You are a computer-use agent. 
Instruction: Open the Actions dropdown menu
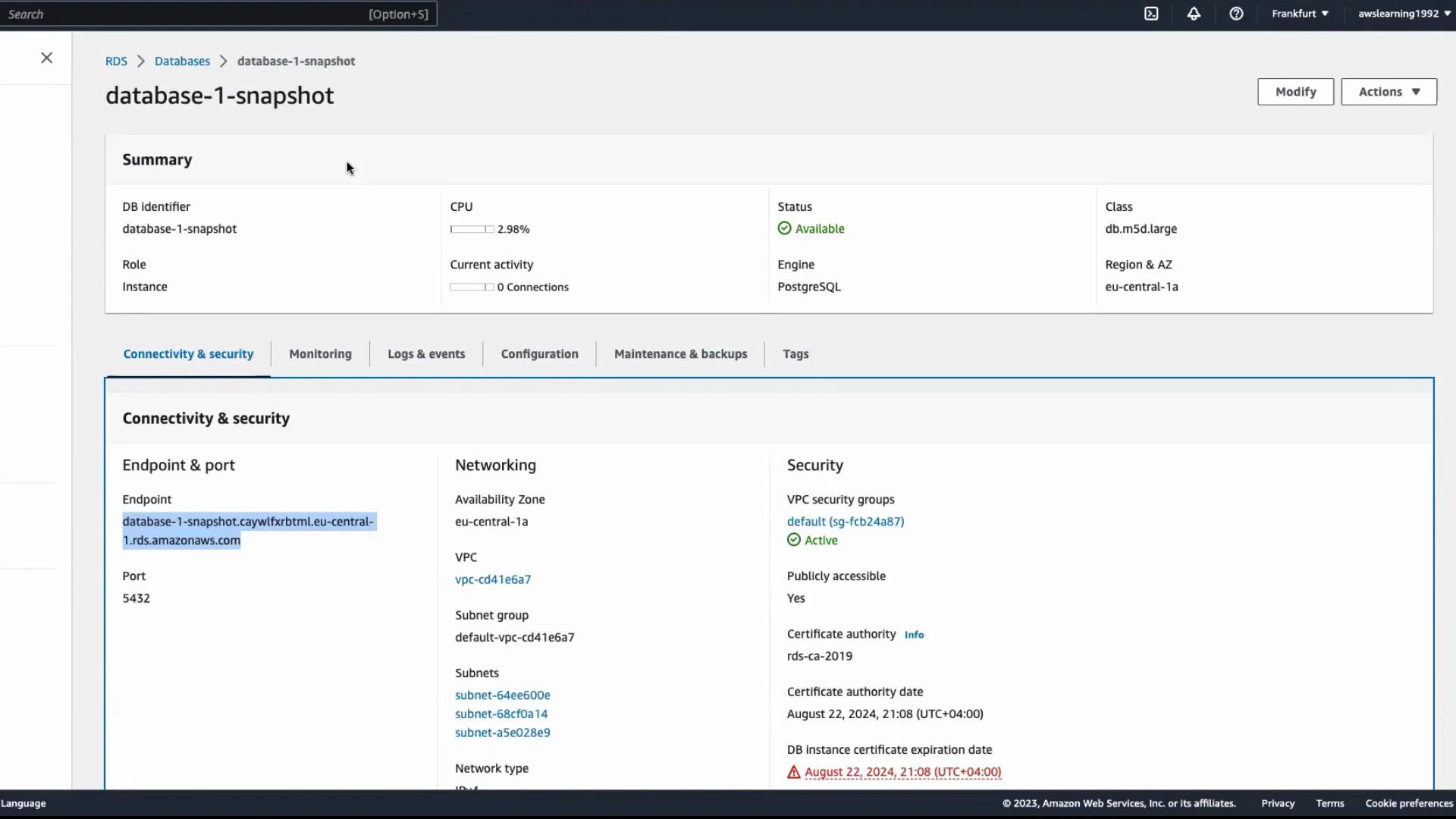tap(1389, 91)
